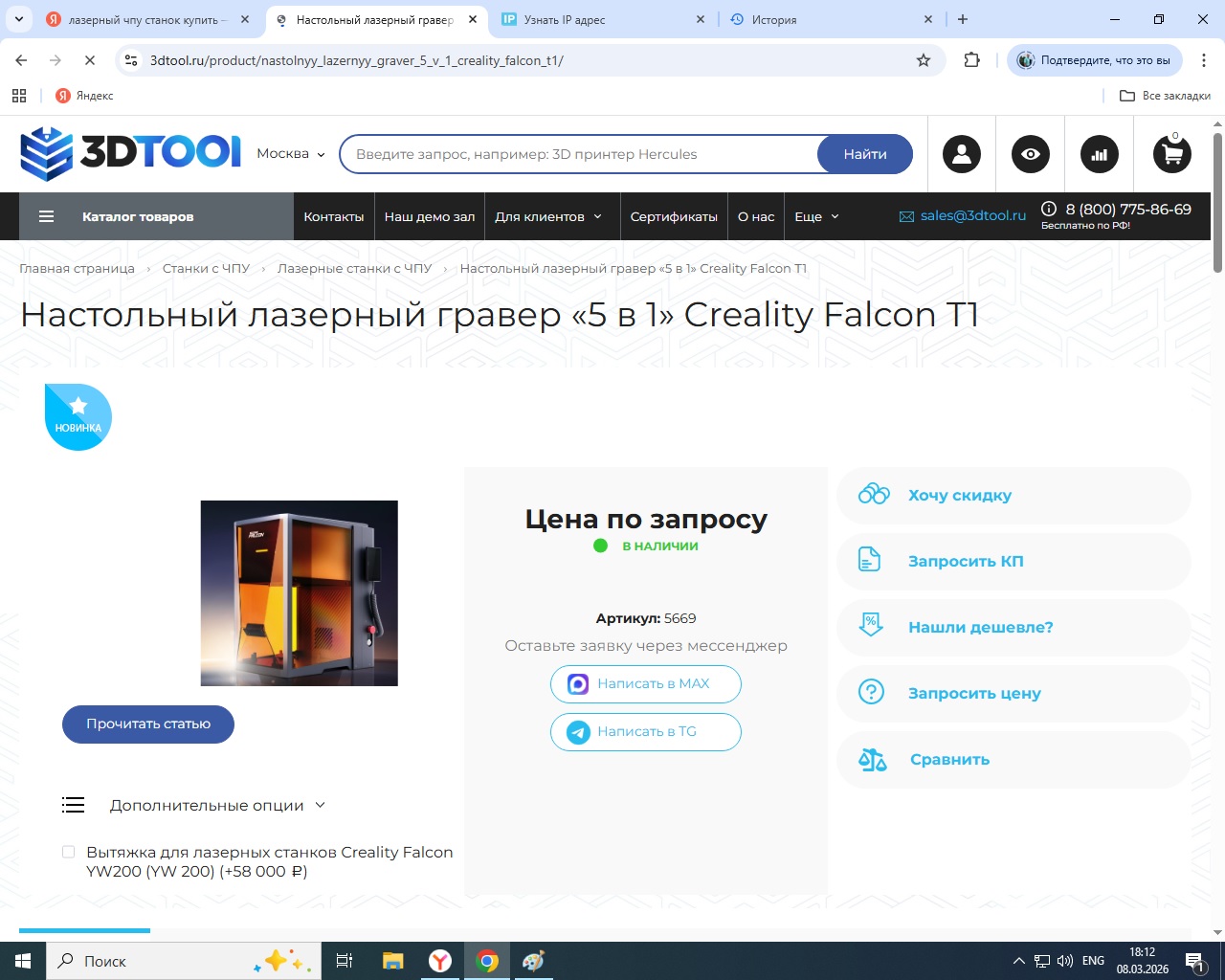Stop loading the page
Viewport: 1225px width, 980px height.
click(x=89, y=60)
